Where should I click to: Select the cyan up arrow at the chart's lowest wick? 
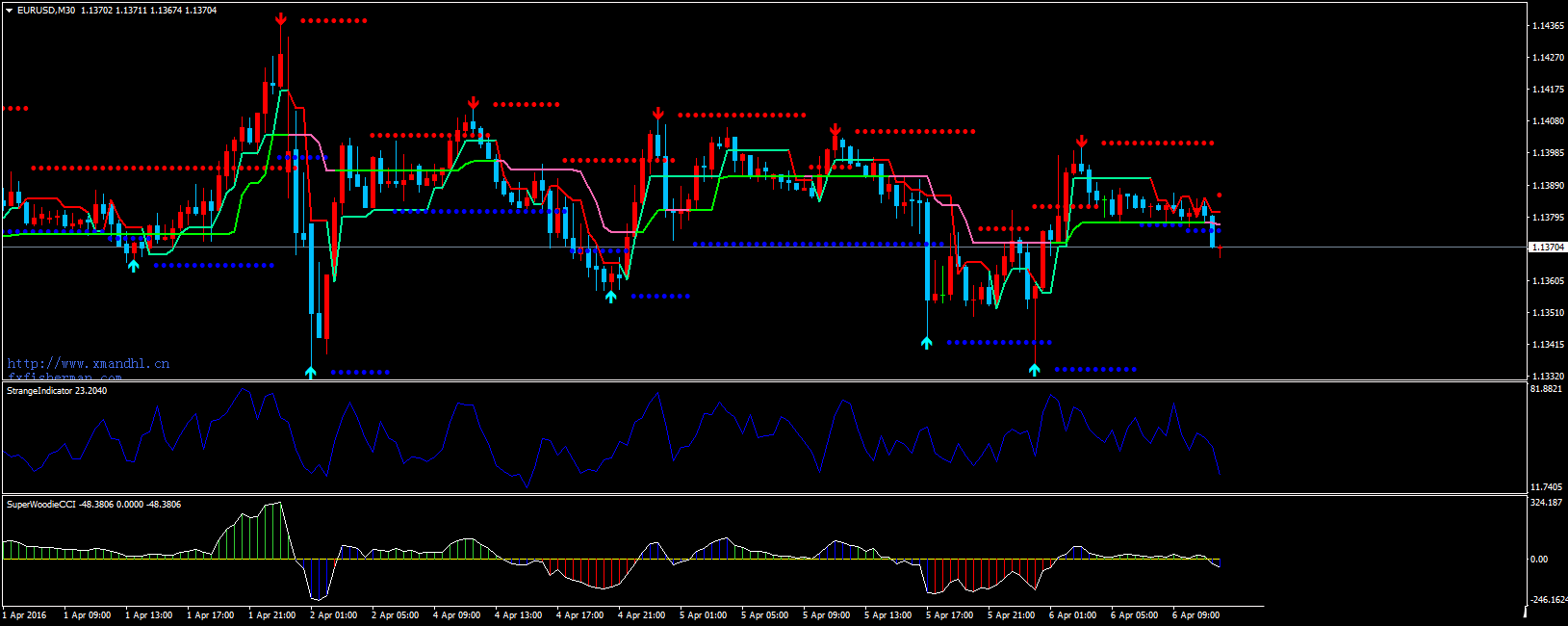[310, 372]
